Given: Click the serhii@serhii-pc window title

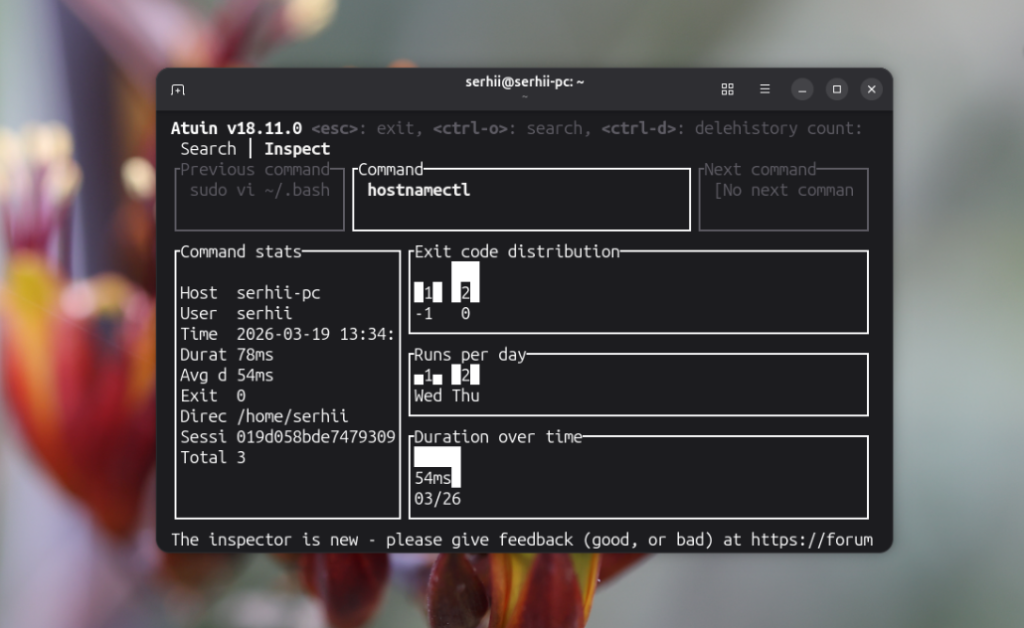Looking at the screenshot, I should tap(524, 82).
